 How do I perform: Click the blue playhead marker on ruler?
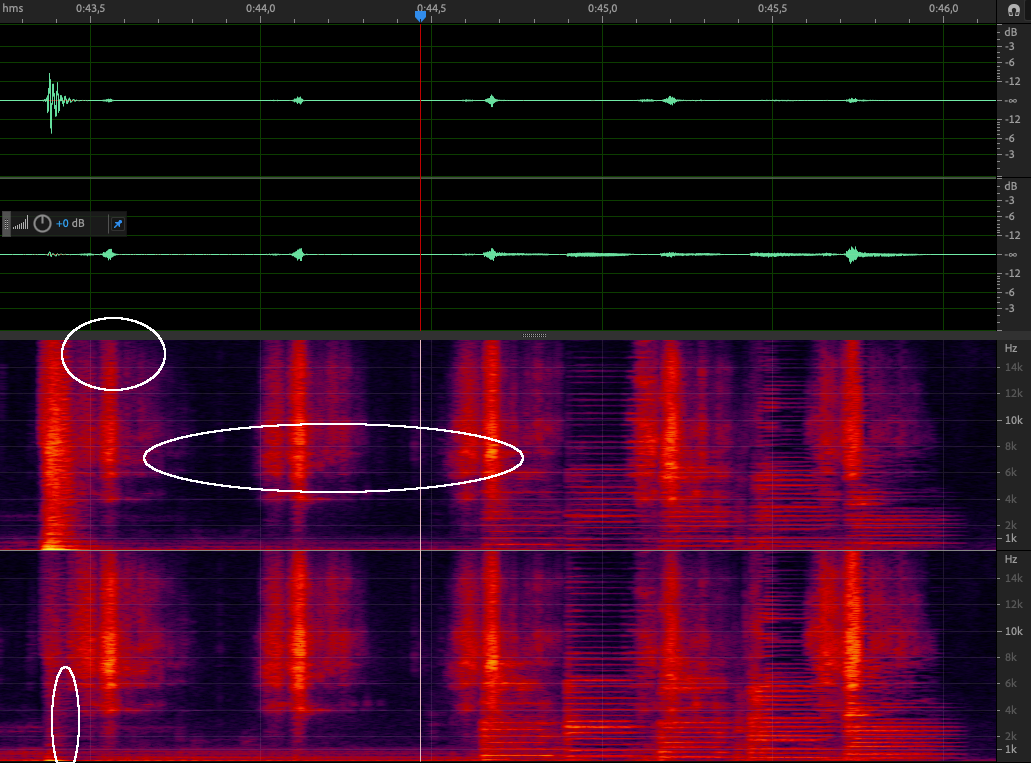click(420, 14)
